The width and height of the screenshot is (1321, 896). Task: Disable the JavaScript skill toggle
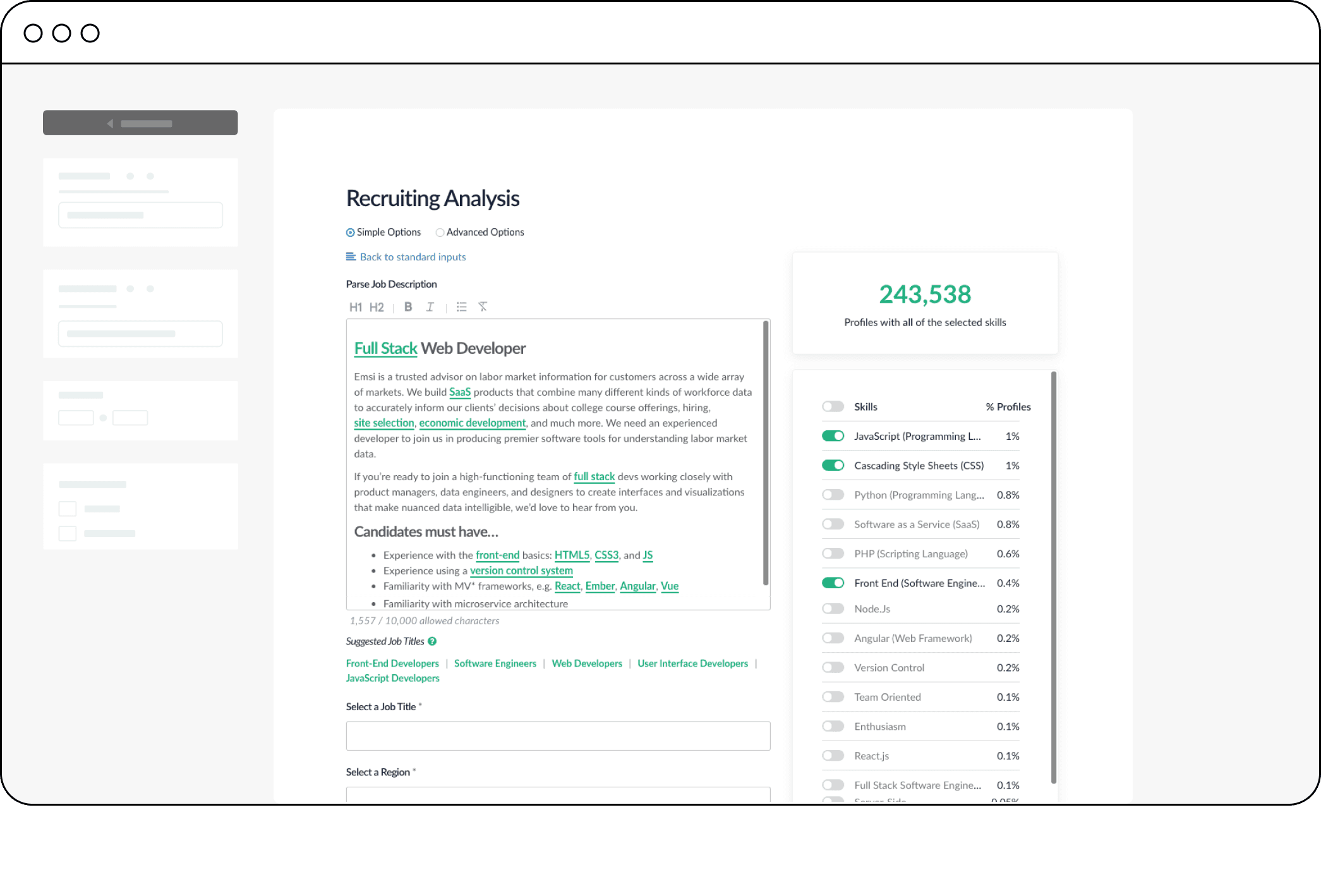(833, 436)
